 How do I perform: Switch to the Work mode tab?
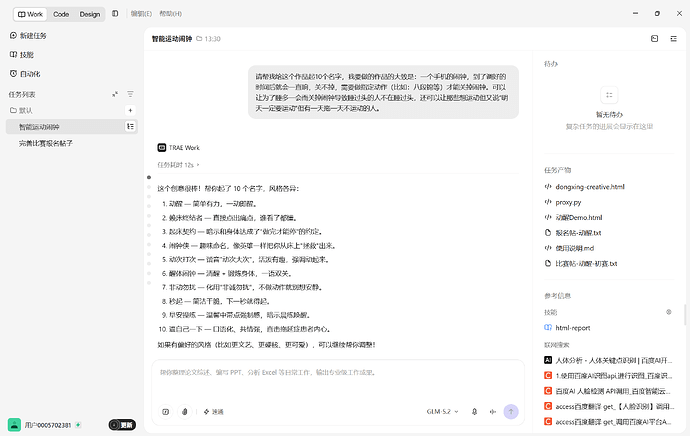tap(30, 14)
